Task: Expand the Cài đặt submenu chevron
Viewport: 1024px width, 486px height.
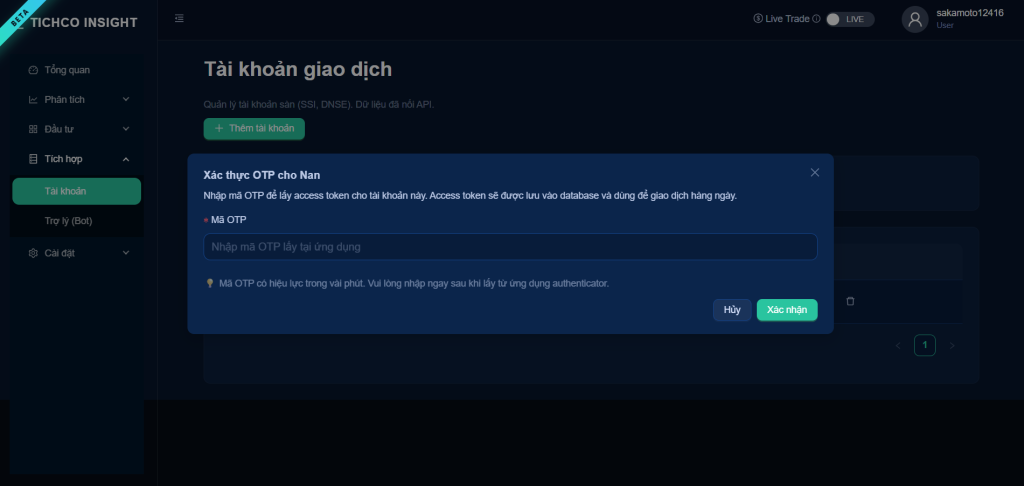Action: pos(126,253)
